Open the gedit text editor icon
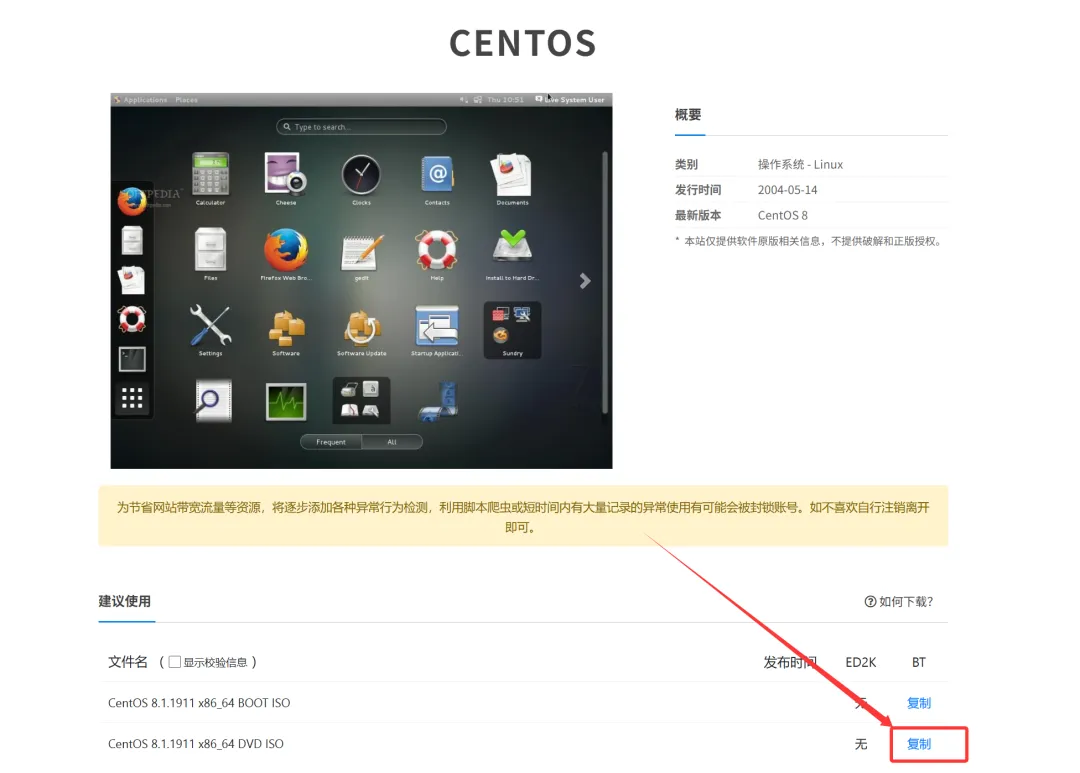 click(x=361, y=251)
